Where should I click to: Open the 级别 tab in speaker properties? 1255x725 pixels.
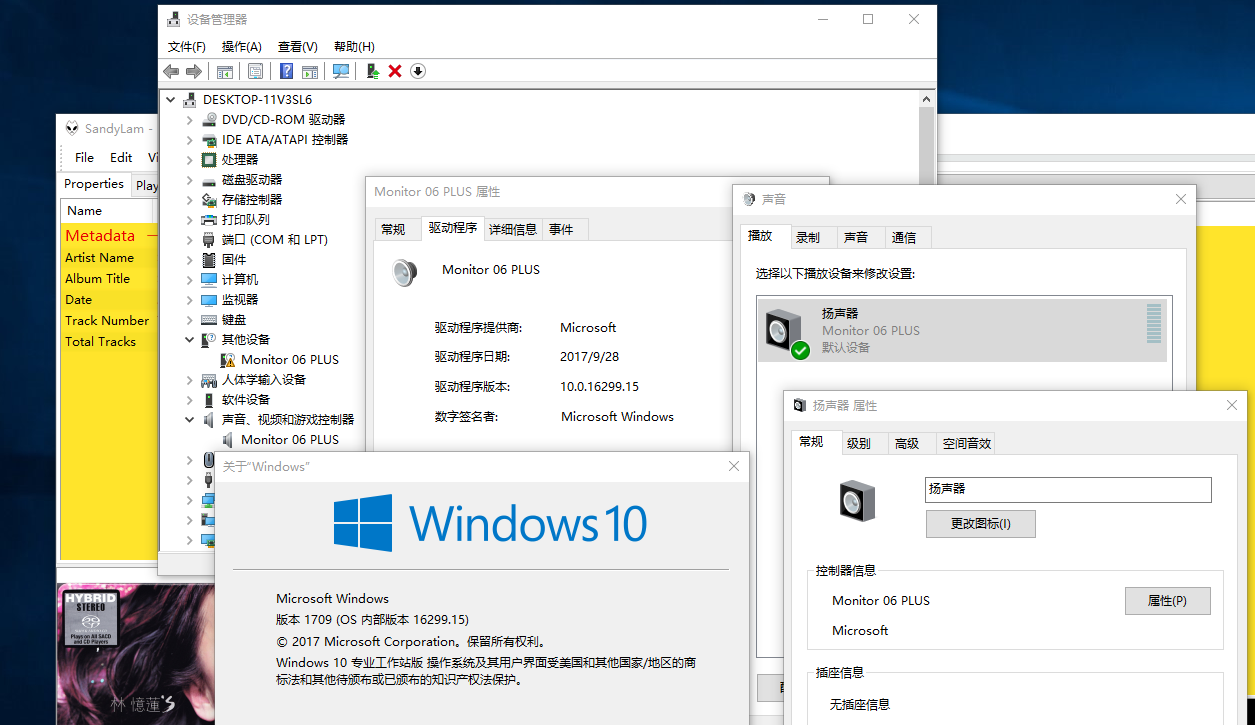click(x=858, y=444)
